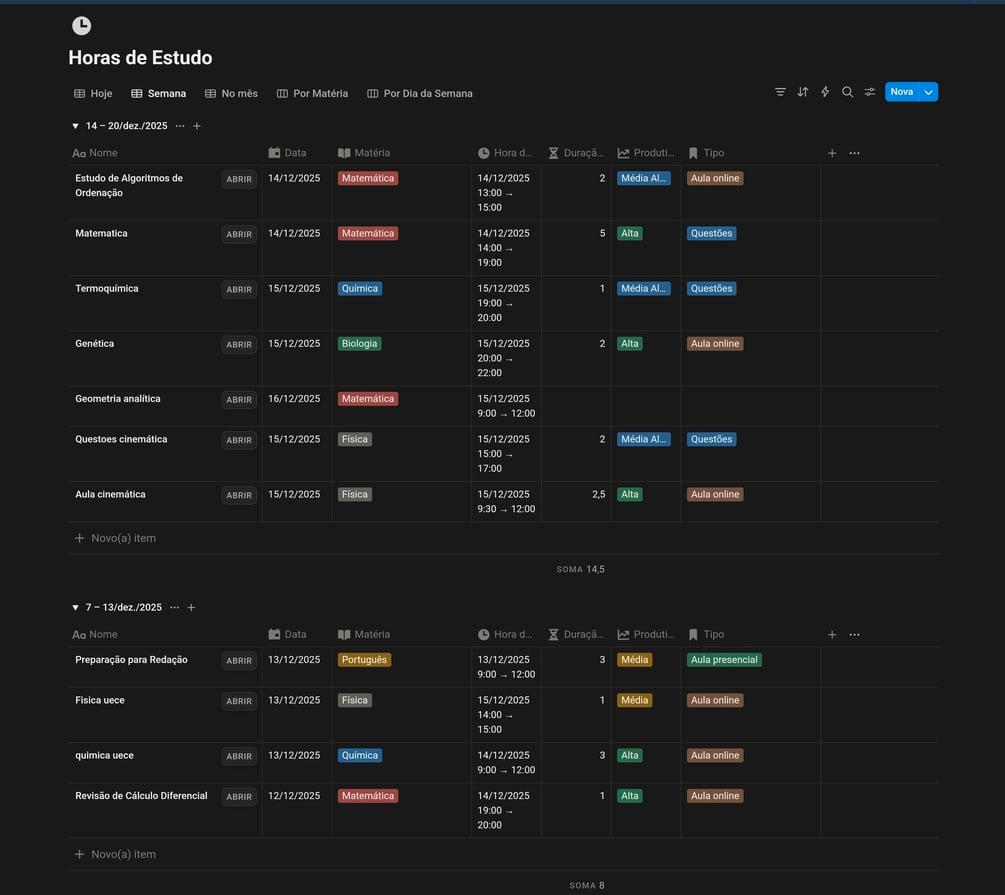The width and height of the screenshot is (1005, 895).
Task: Switch to the Por Dia da Semana tab
Action: [x=420, y=94]
